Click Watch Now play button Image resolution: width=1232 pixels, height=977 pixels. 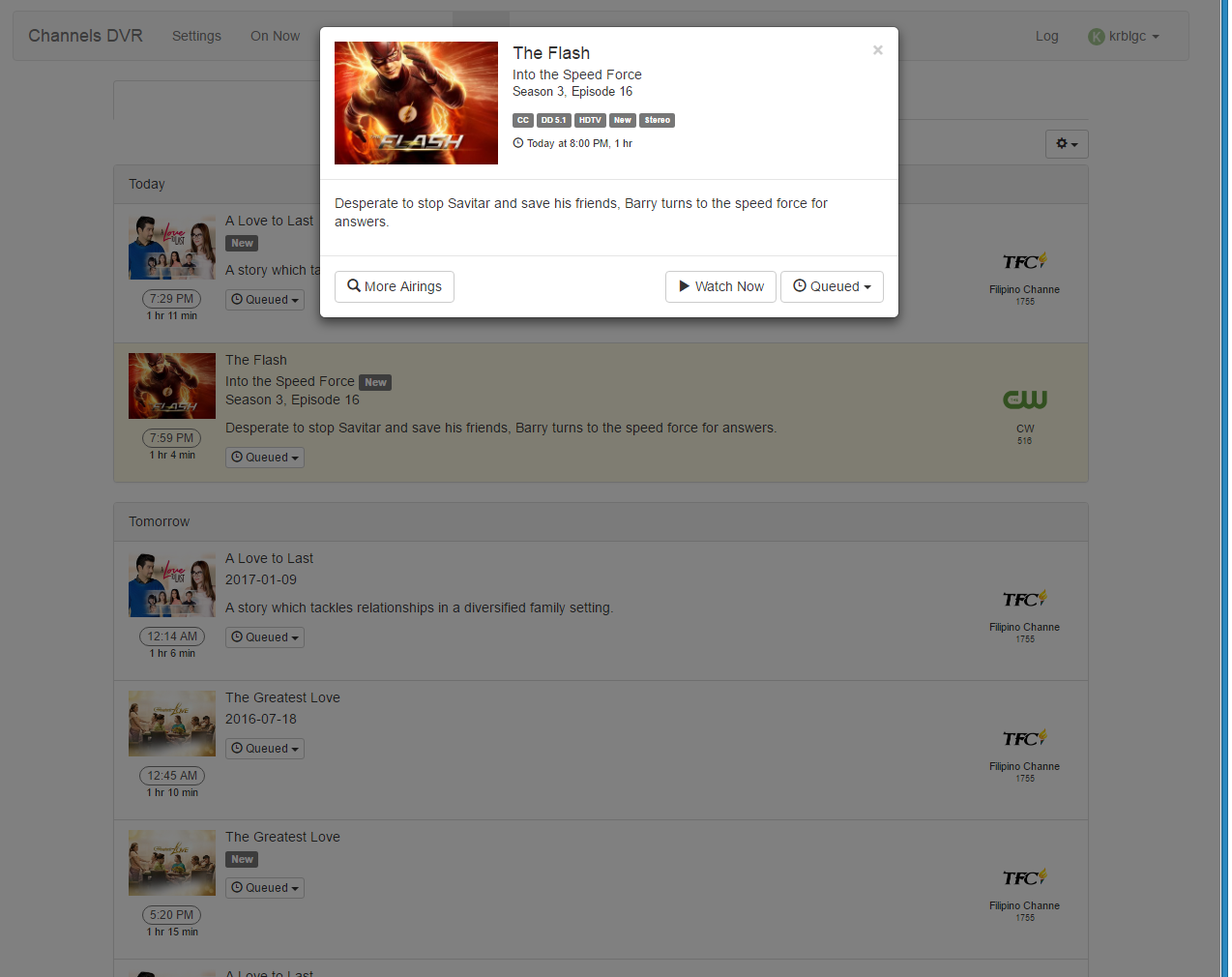[x=720, y=286]
